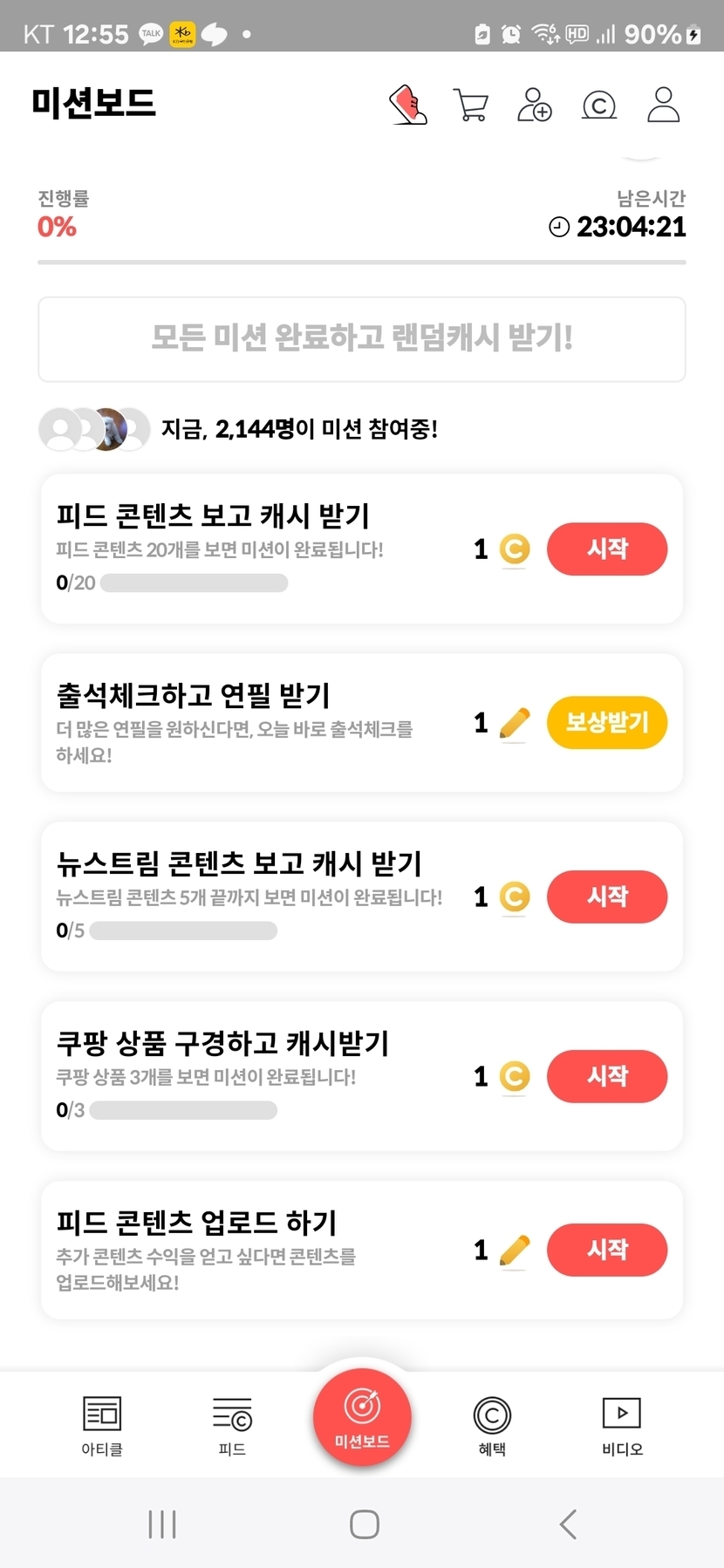The height and width of the screenshot is (1568, 724).
Task: Start the 쿠팡 상품 구경하고 캐시받기 mission
Action: [607, 1076]
